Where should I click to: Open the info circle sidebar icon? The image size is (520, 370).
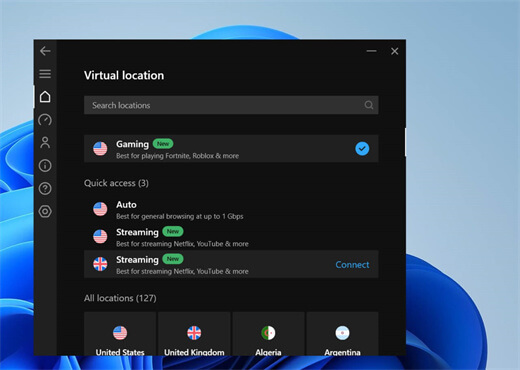pos(45,166)
